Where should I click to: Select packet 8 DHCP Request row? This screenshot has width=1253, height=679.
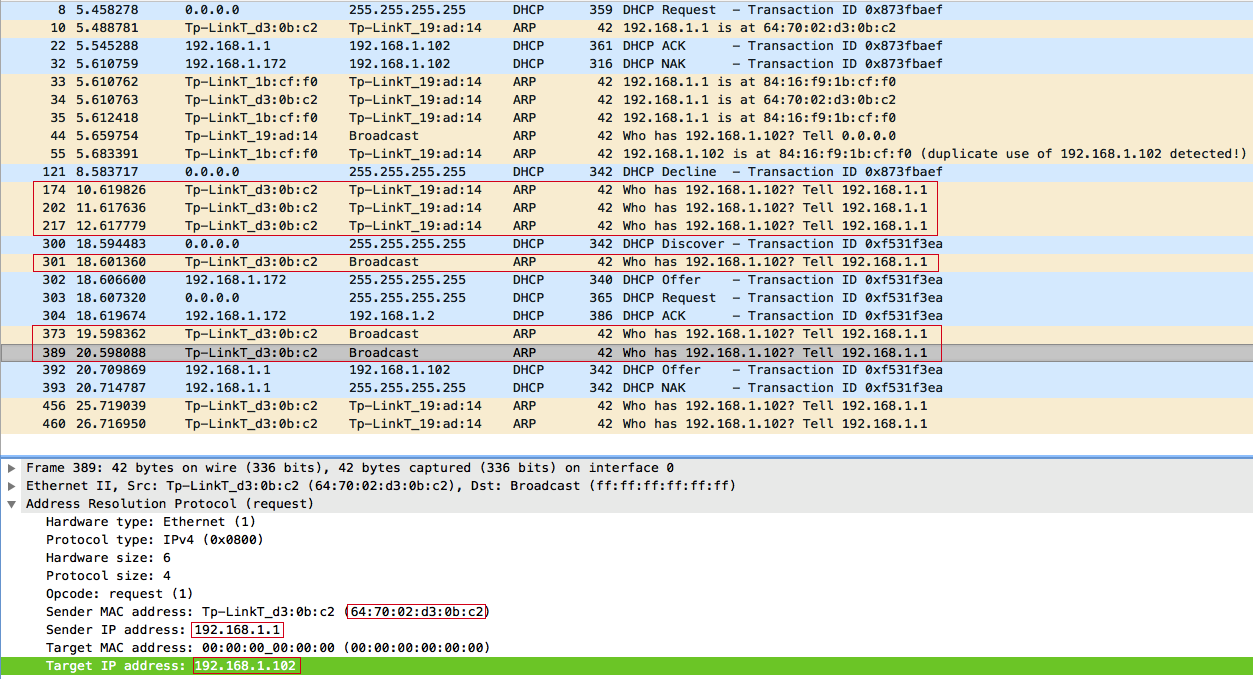pyautogui.click(x=626, y=9)
